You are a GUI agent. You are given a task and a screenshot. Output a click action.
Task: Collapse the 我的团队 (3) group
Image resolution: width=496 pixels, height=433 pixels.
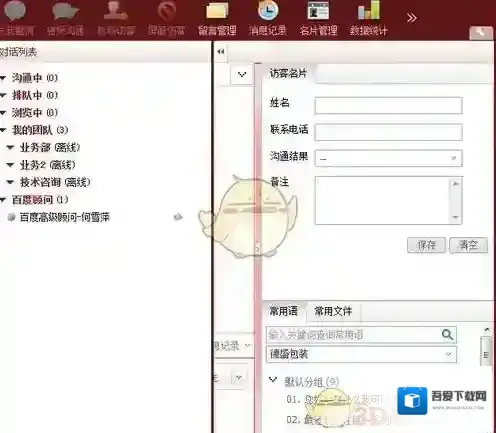[x=3, y=130]
